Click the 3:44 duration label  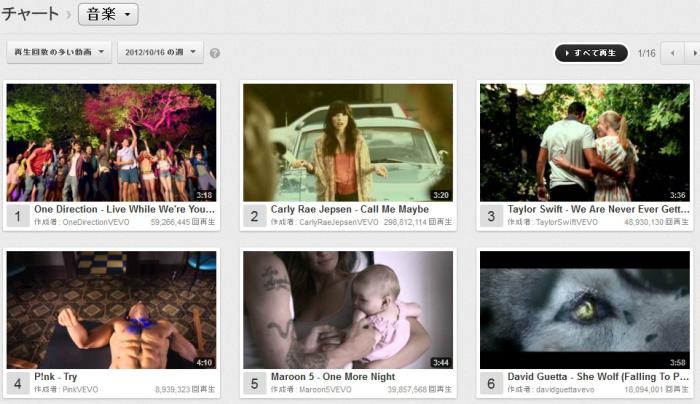[441, 362]
